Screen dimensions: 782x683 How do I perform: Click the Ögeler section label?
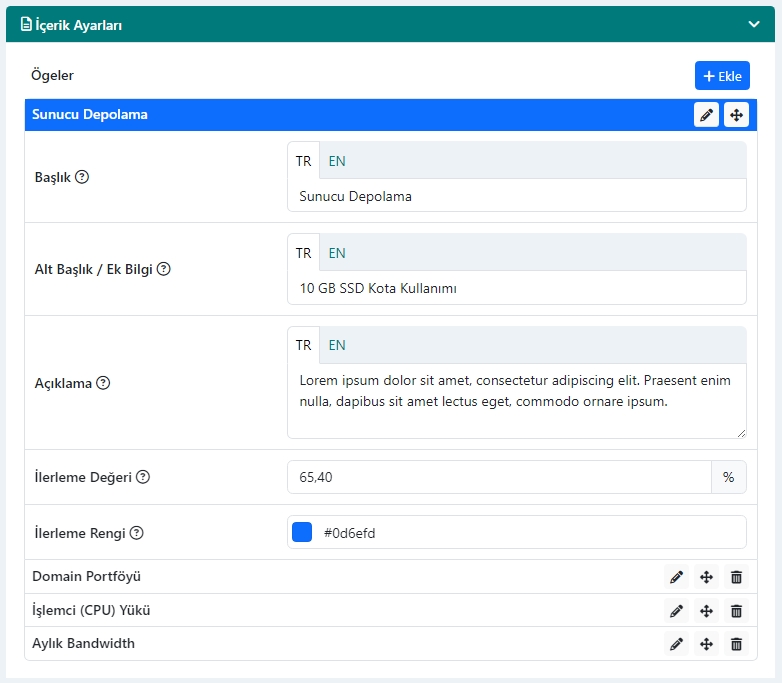coord(52,75)
